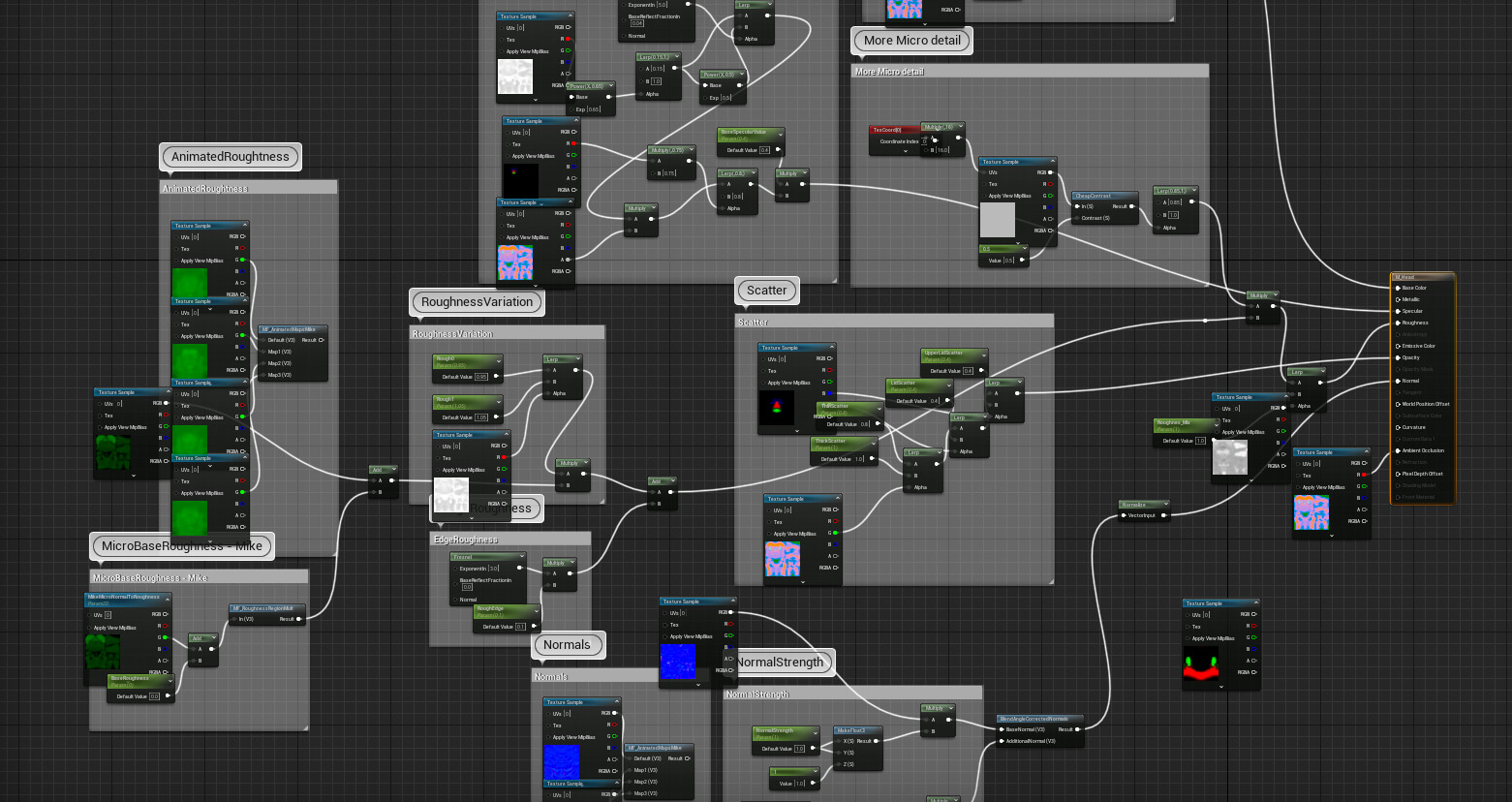The width and height of the screenshot is (1512, 802).
Task: Toggle the BaseSpecularValue node chevron
Action: tap(779, 134)
